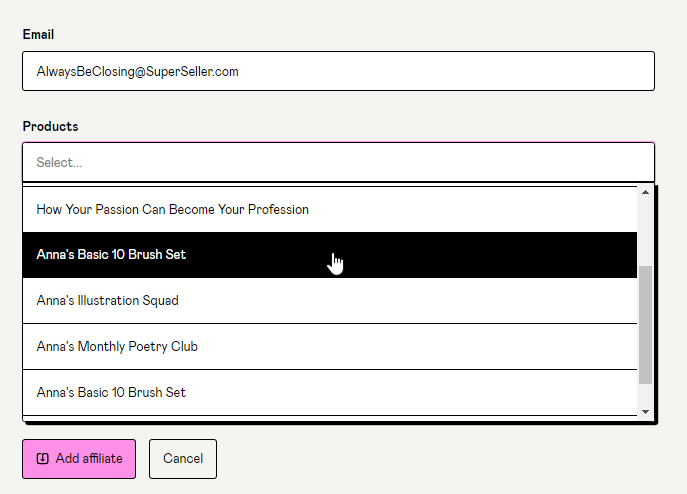Pick Anna's Illustration Squad option

coord(330,301)
